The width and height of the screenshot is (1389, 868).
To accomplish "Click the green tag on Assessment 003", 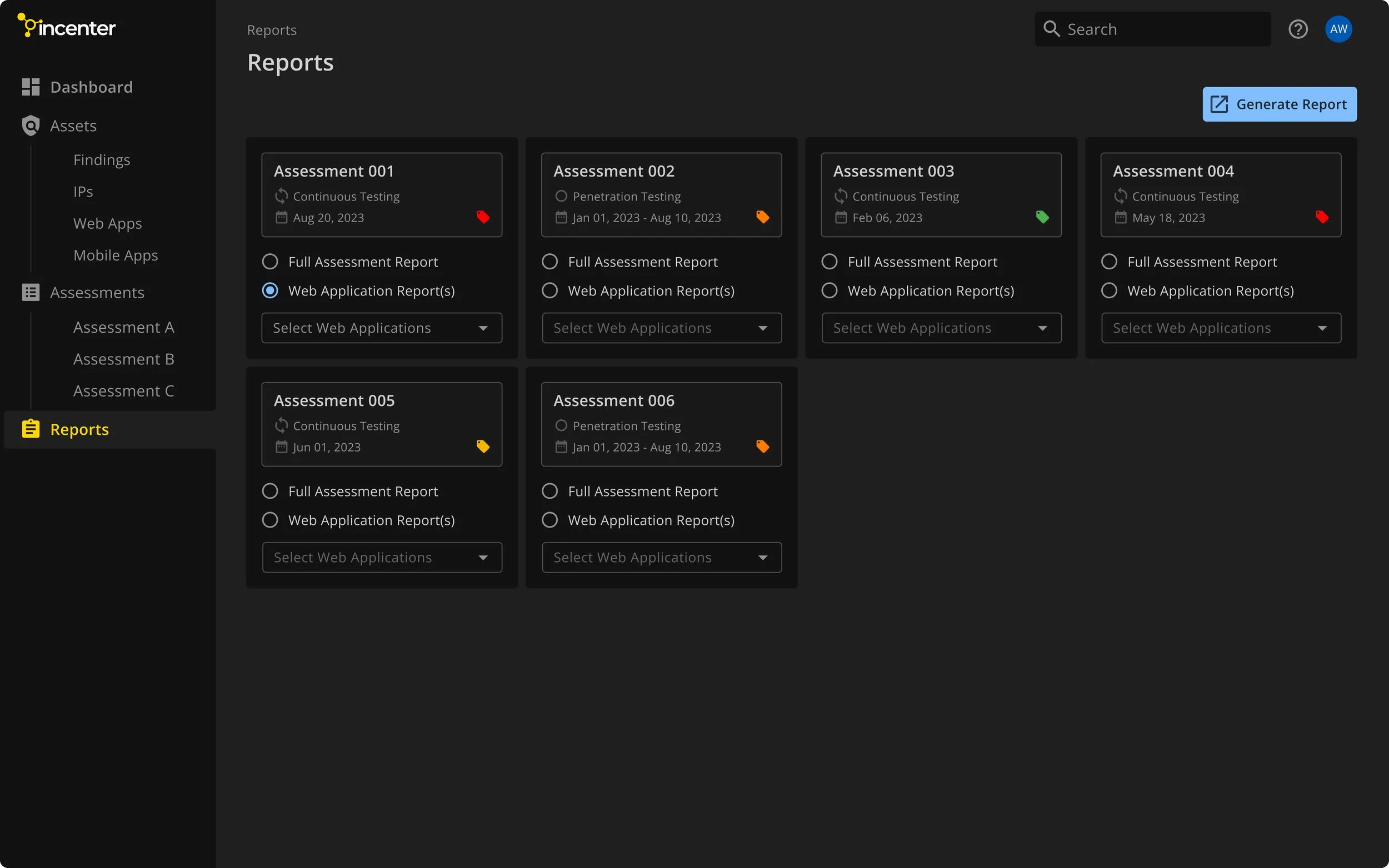I will click(x=1042, y=217).
